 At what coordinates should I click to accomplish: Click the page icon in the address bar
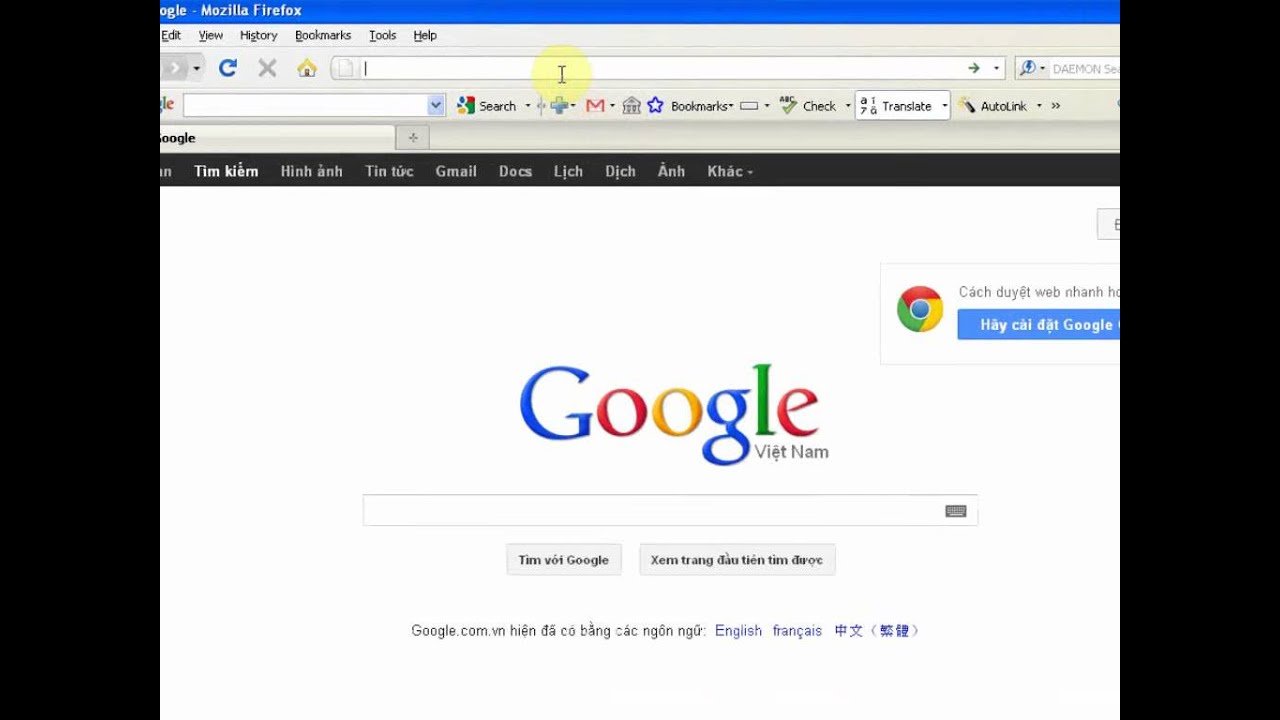click(345, 68)
